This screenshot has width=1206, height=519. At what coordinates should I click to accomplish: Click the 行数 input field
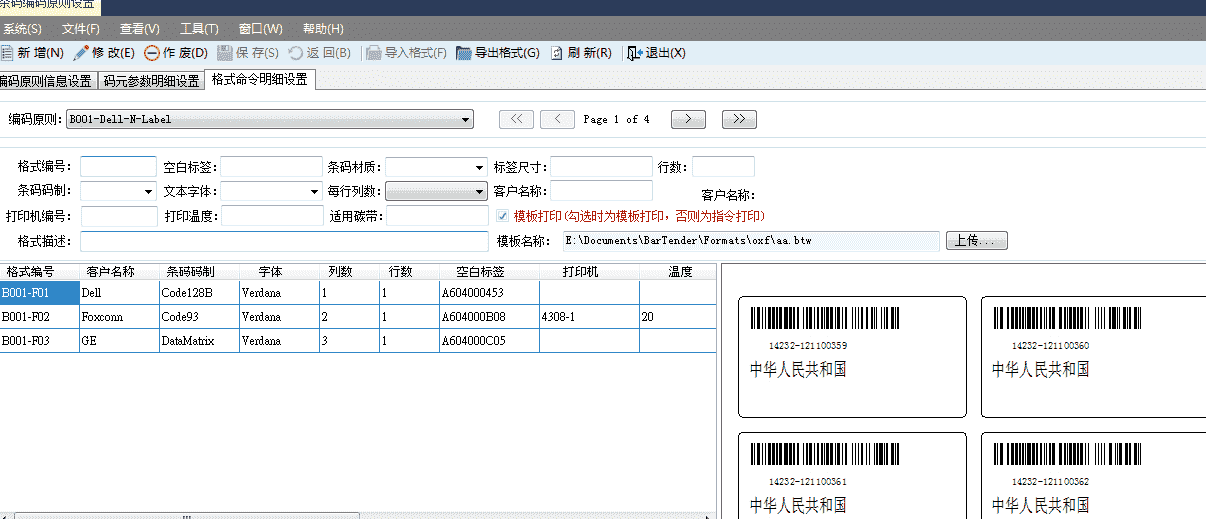723,167
